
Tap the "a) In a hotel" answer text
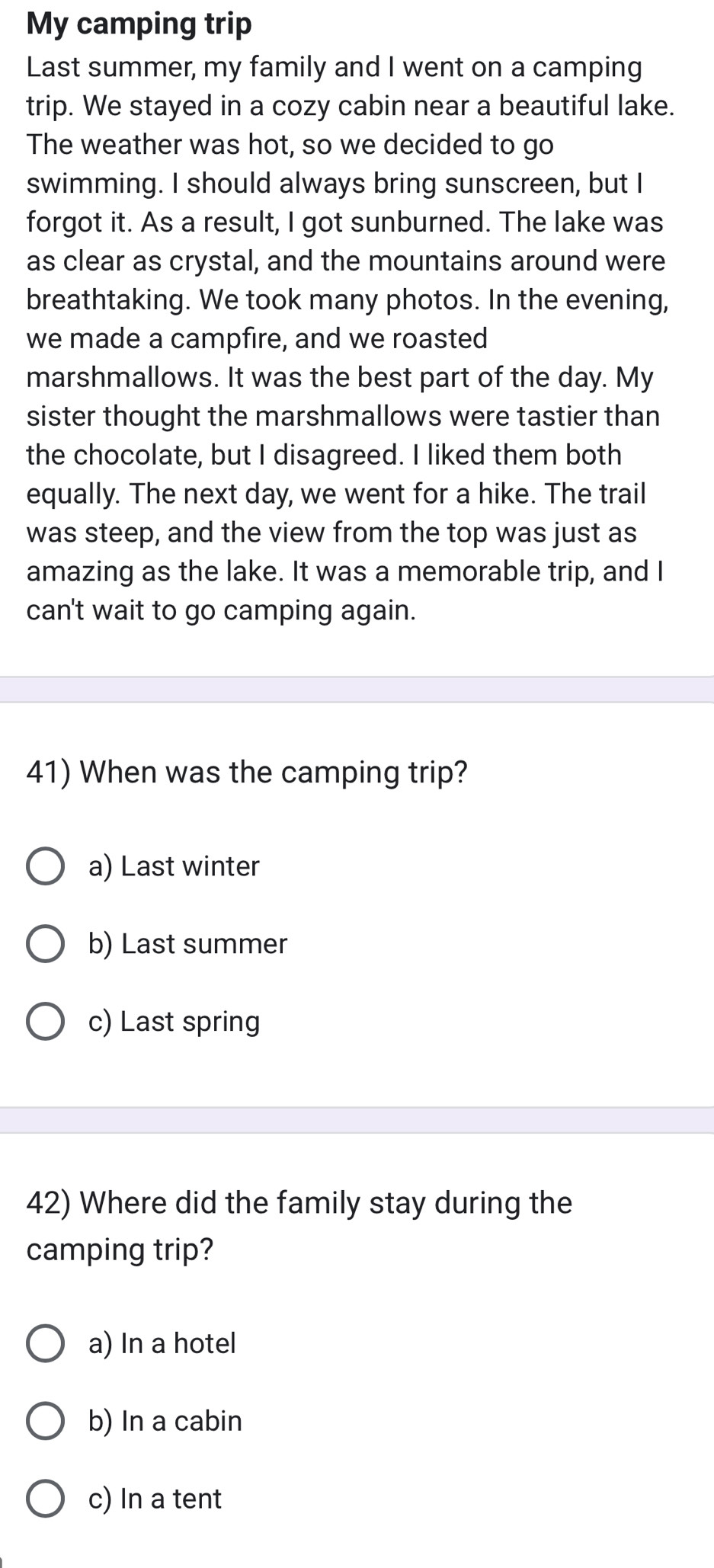(162, 1343)
